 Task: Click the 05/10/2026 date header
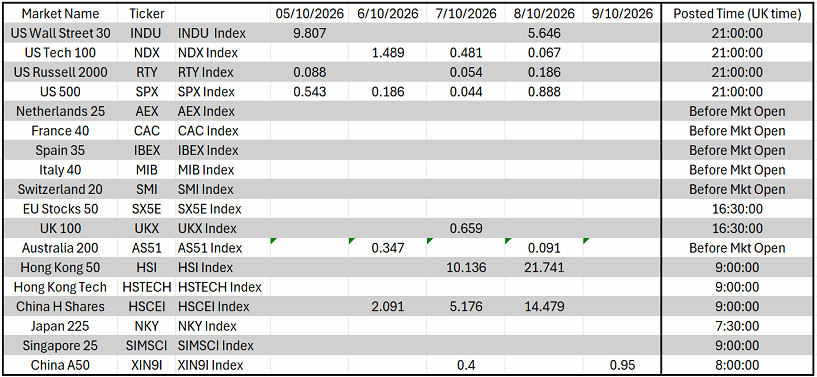(310, 14)
